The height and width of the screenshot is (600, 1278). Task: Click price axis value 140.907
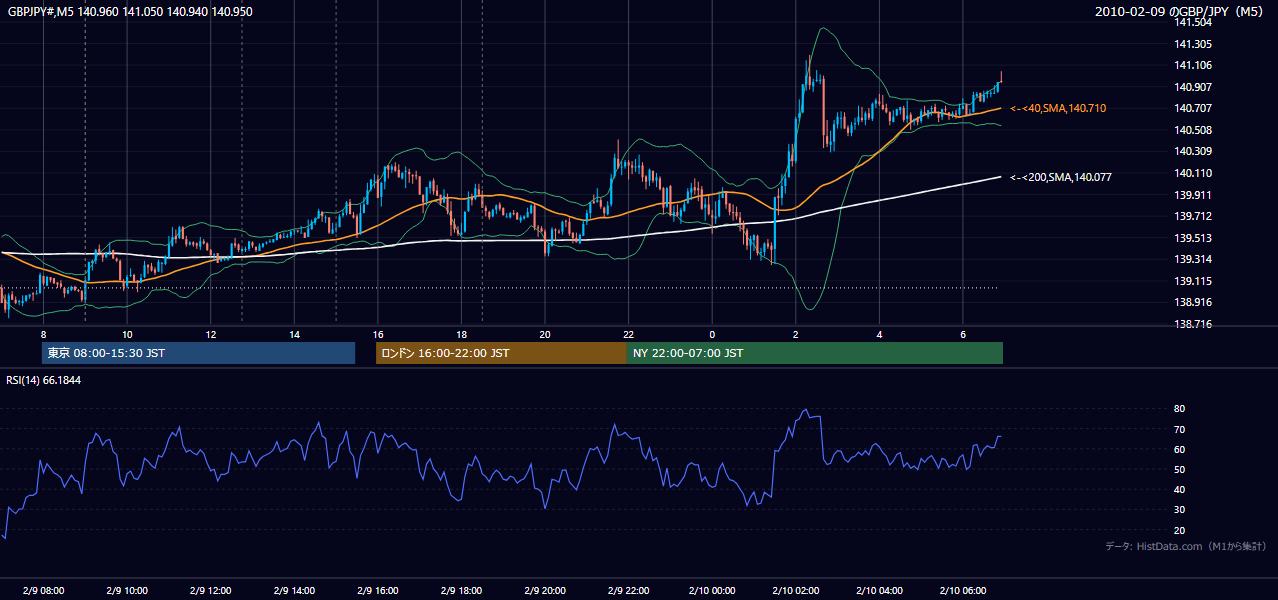1193,87
